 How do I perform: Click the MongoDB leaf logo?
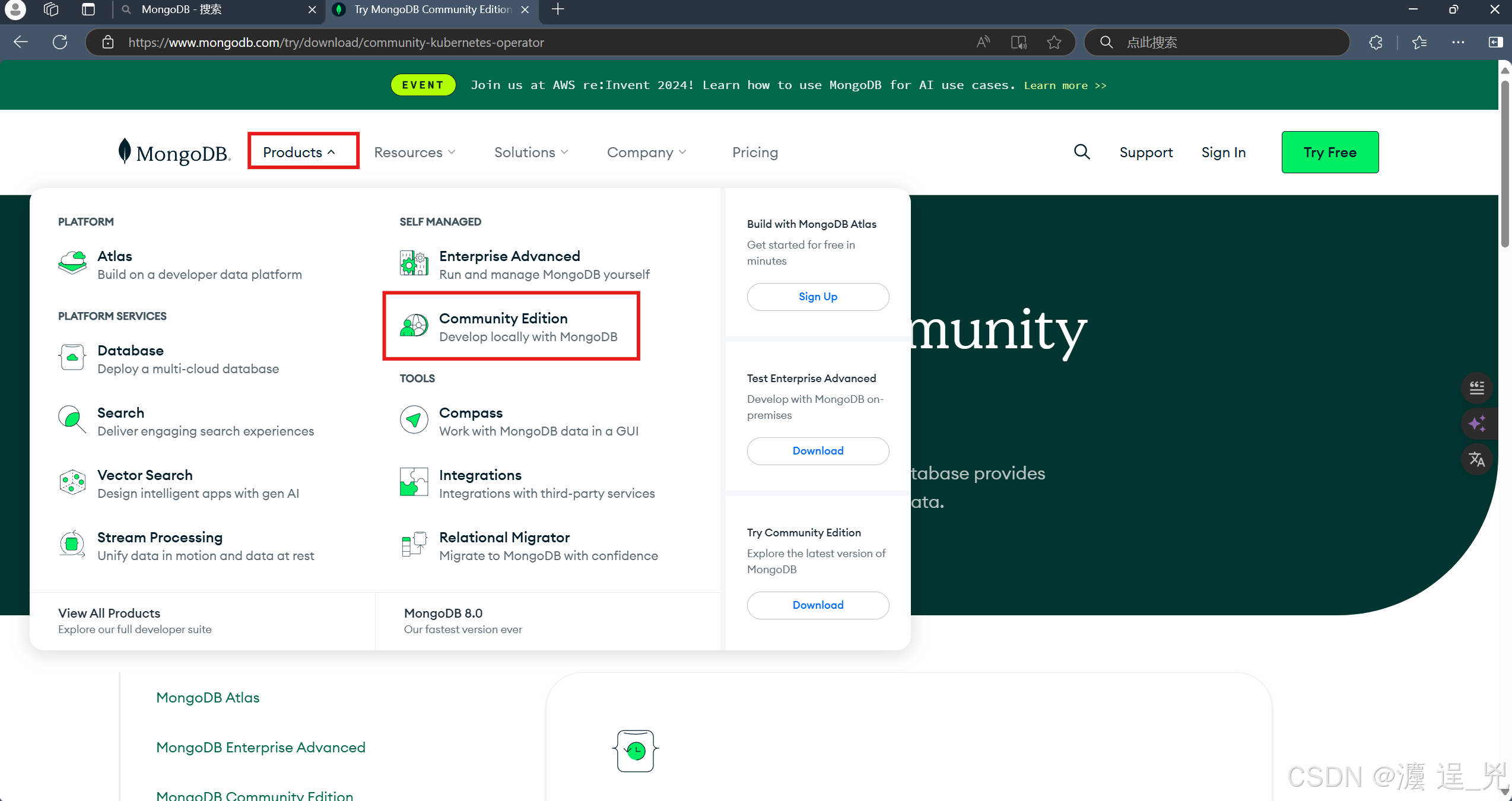point(124,151)
